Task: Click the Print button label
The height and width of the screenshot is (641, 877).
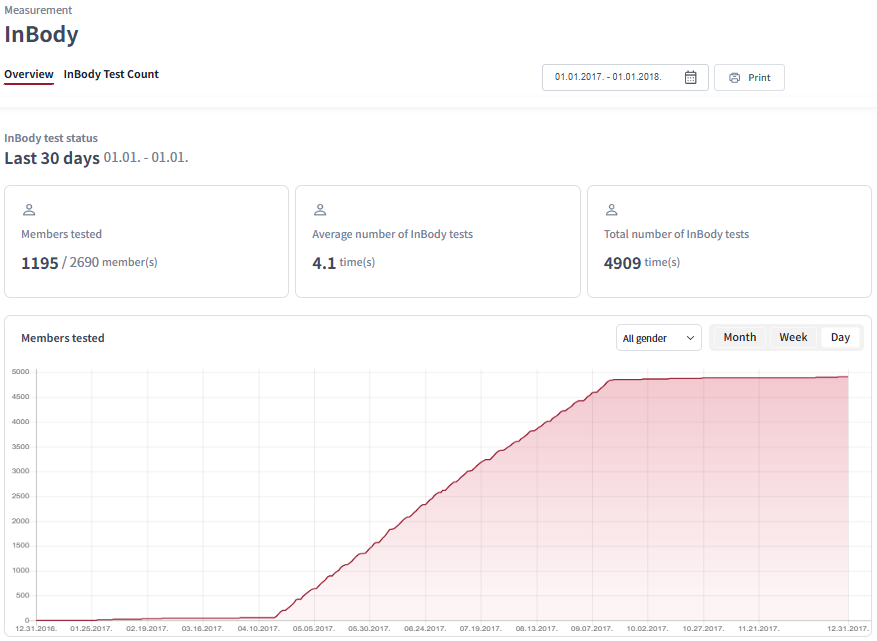Action: (759, 78)
